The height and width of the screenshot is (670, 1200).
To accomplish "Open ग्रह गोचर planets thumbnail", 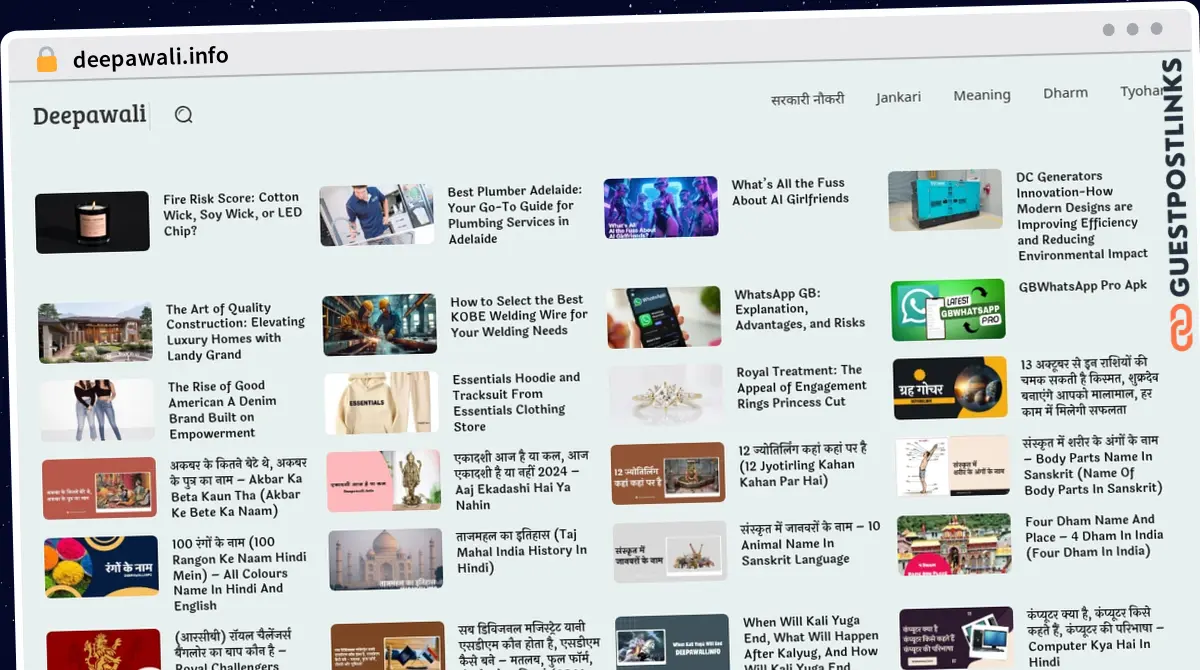I will [x=950, y=387].
